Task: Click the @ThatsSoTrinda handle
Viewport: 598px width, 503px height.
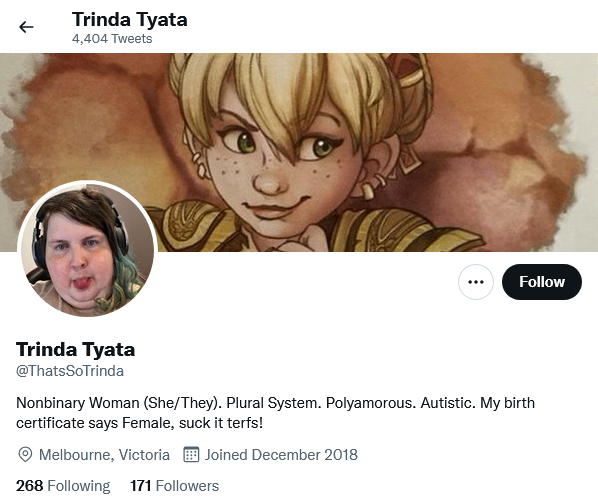Action: [70, 371]
